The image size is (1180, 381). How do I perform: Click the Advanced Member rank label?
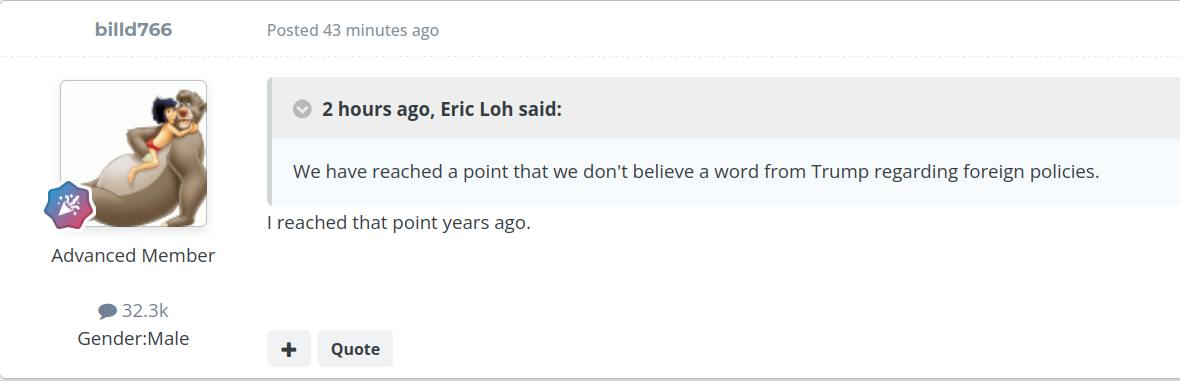pos(133,255)
